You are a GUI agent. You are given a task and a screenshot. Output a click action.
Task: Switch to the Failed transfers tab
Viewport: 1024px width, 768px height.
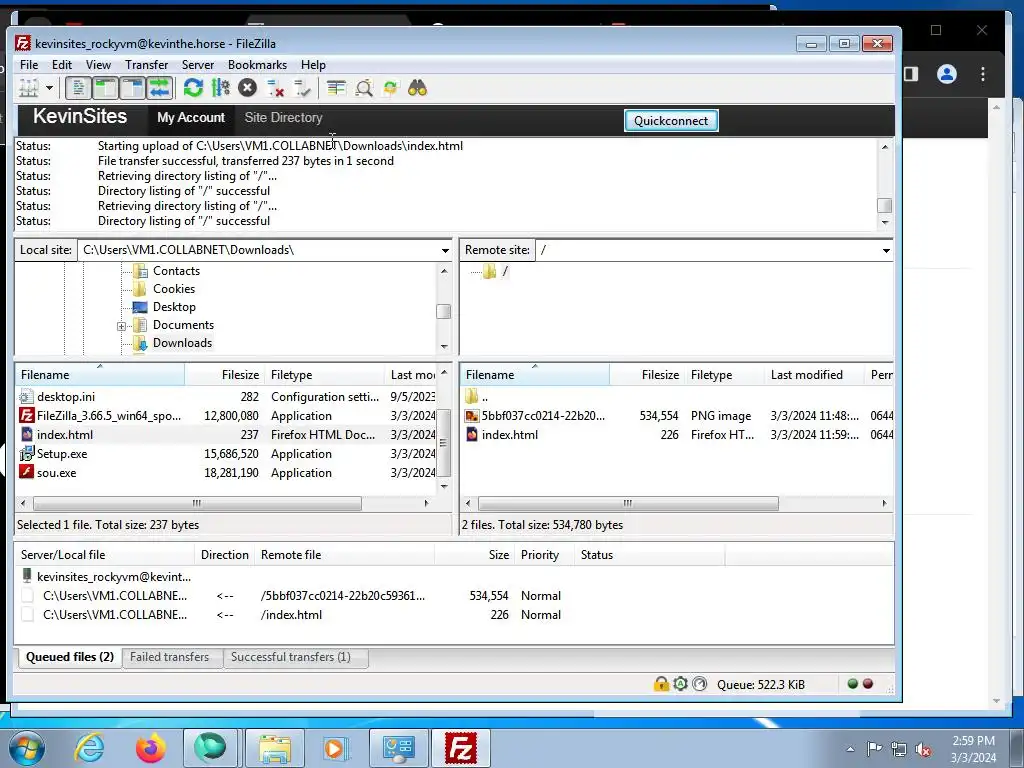[169, 657]
